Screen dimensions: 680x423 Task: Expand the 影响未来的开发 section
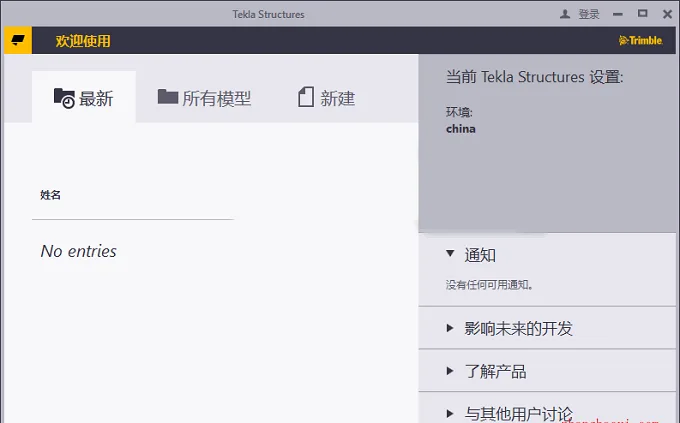pyautogui.click(x=450, y=328)
